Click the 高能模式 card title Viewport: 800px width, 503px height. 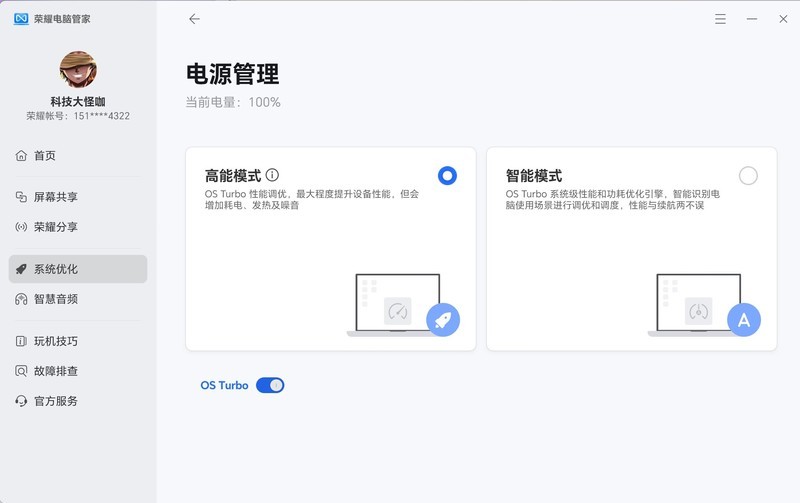tap(233, 175)
